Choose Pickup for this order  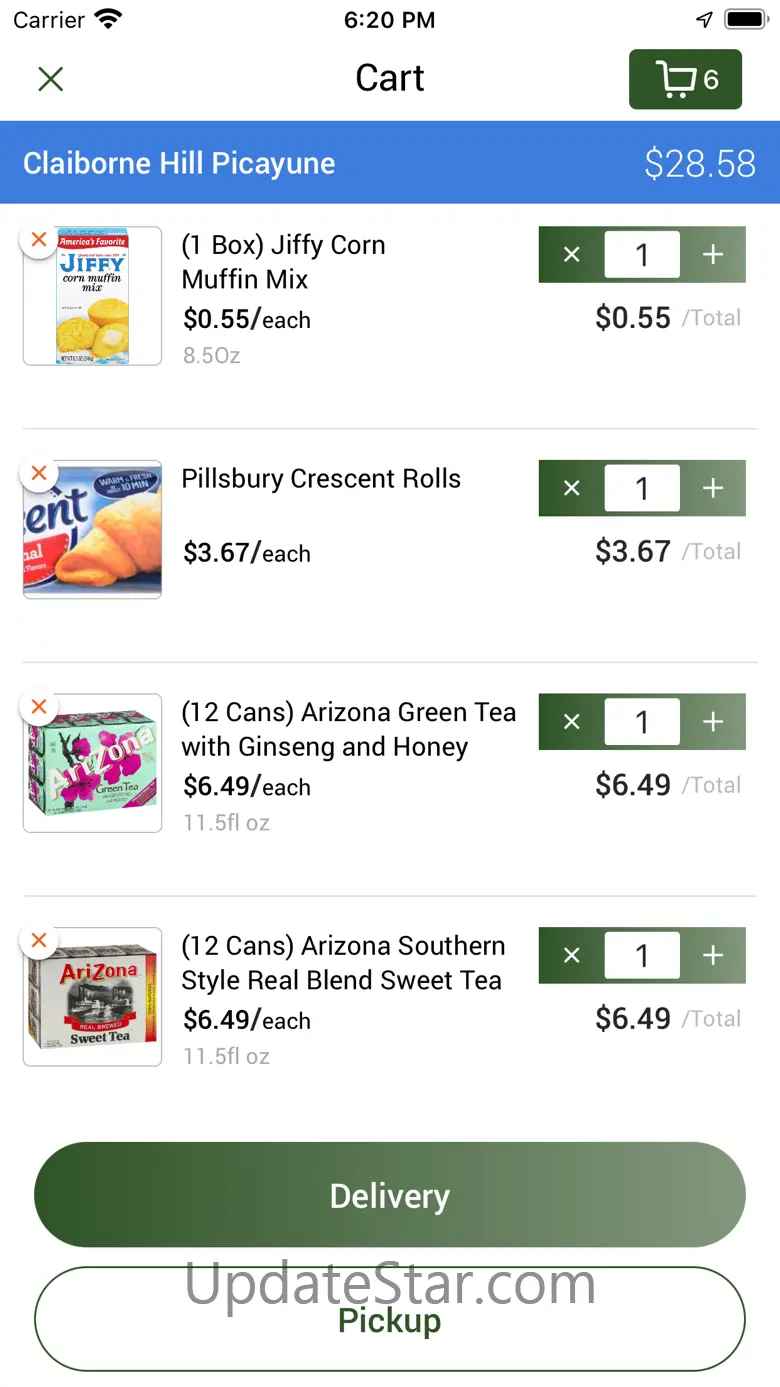tap(390, 1319)
